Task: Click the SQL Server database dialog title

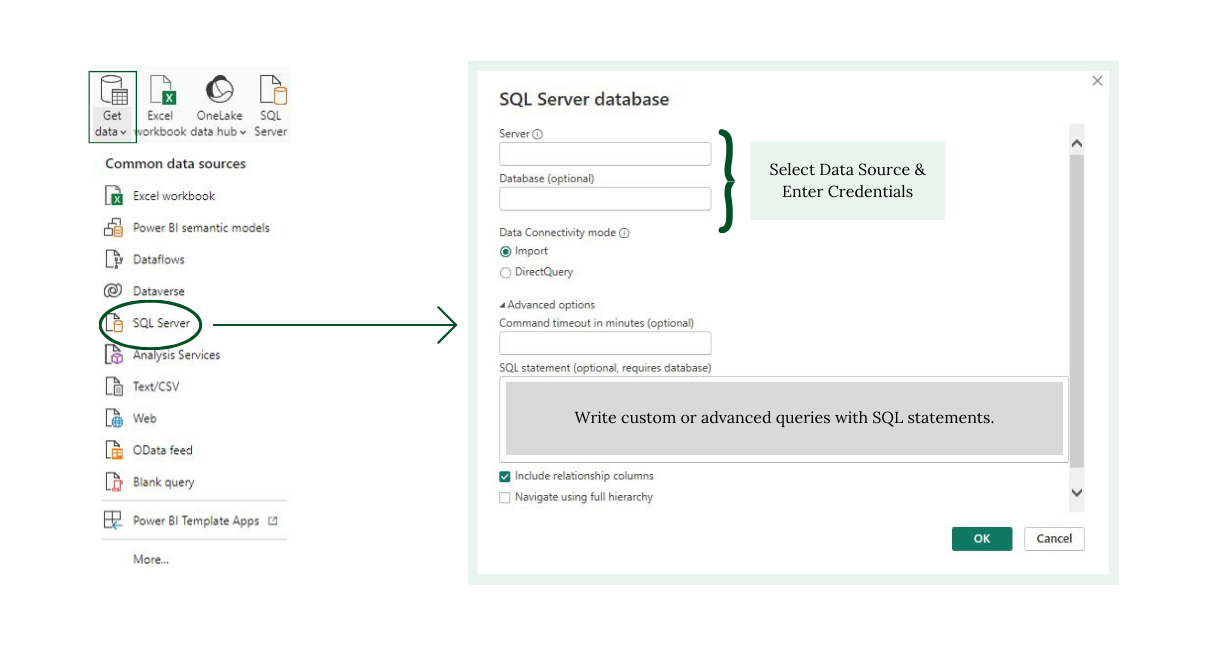Action: point(584,99)
